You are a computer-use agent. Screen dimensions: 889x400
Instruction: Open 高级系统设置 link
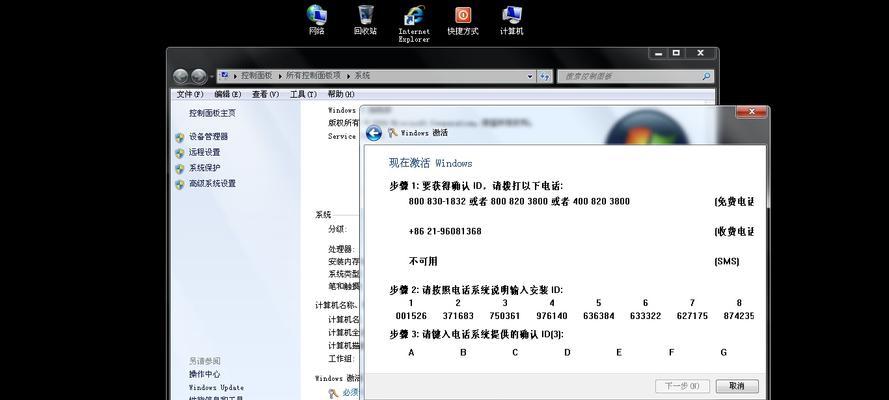point(212,184)
